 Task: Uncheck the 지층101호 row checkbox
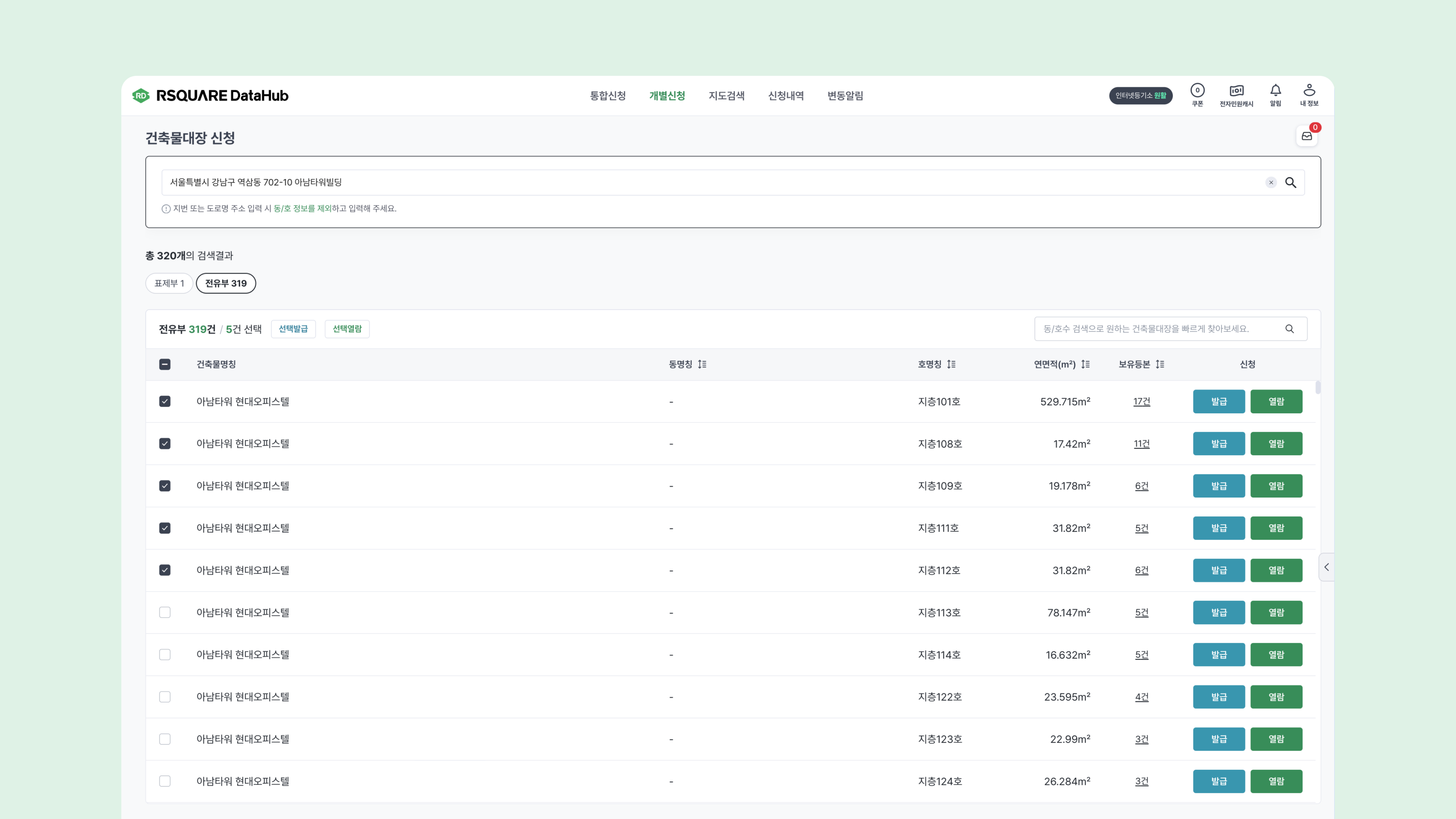click(165, 401)
